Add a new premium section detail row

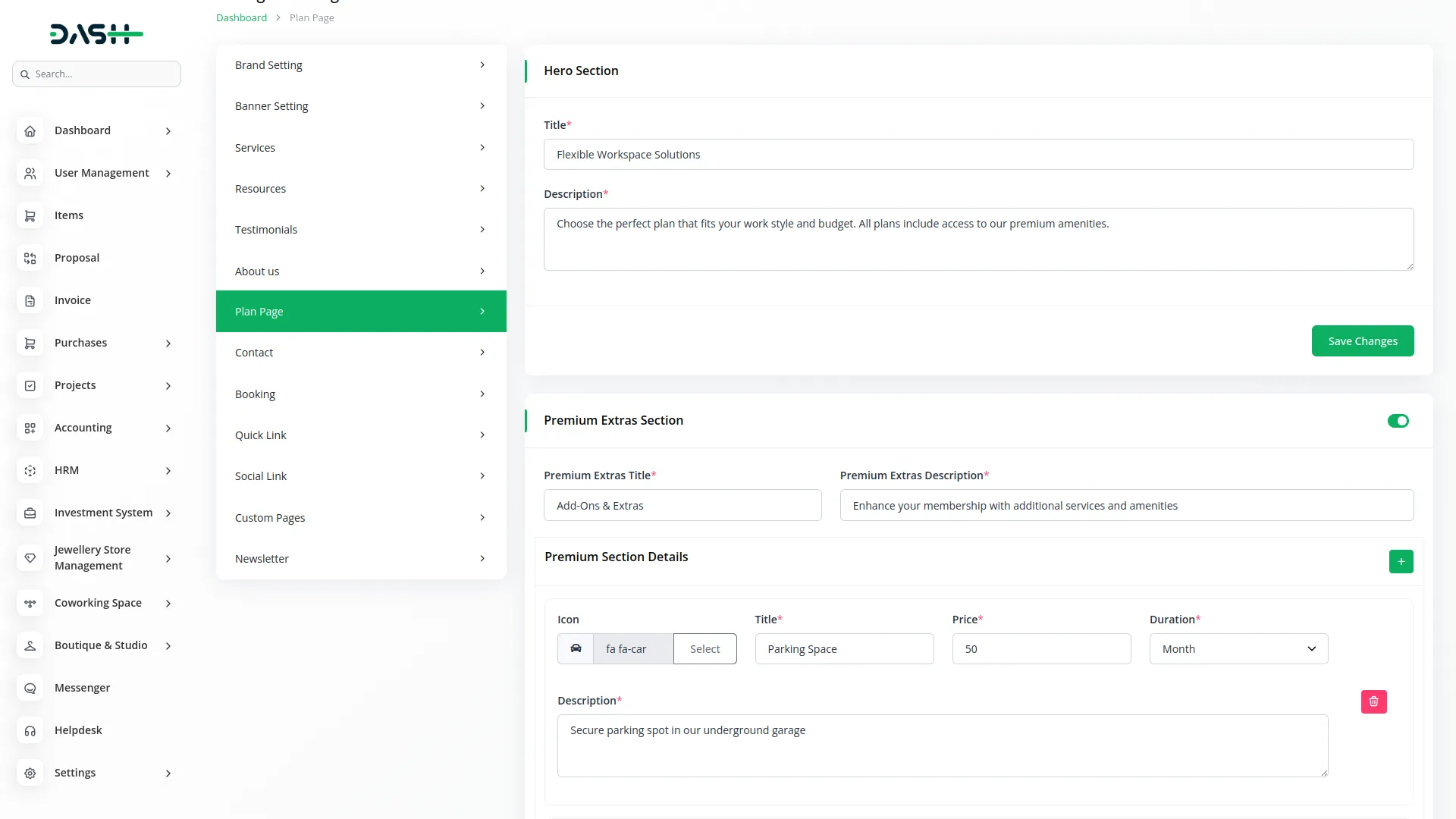[1401, 561]
